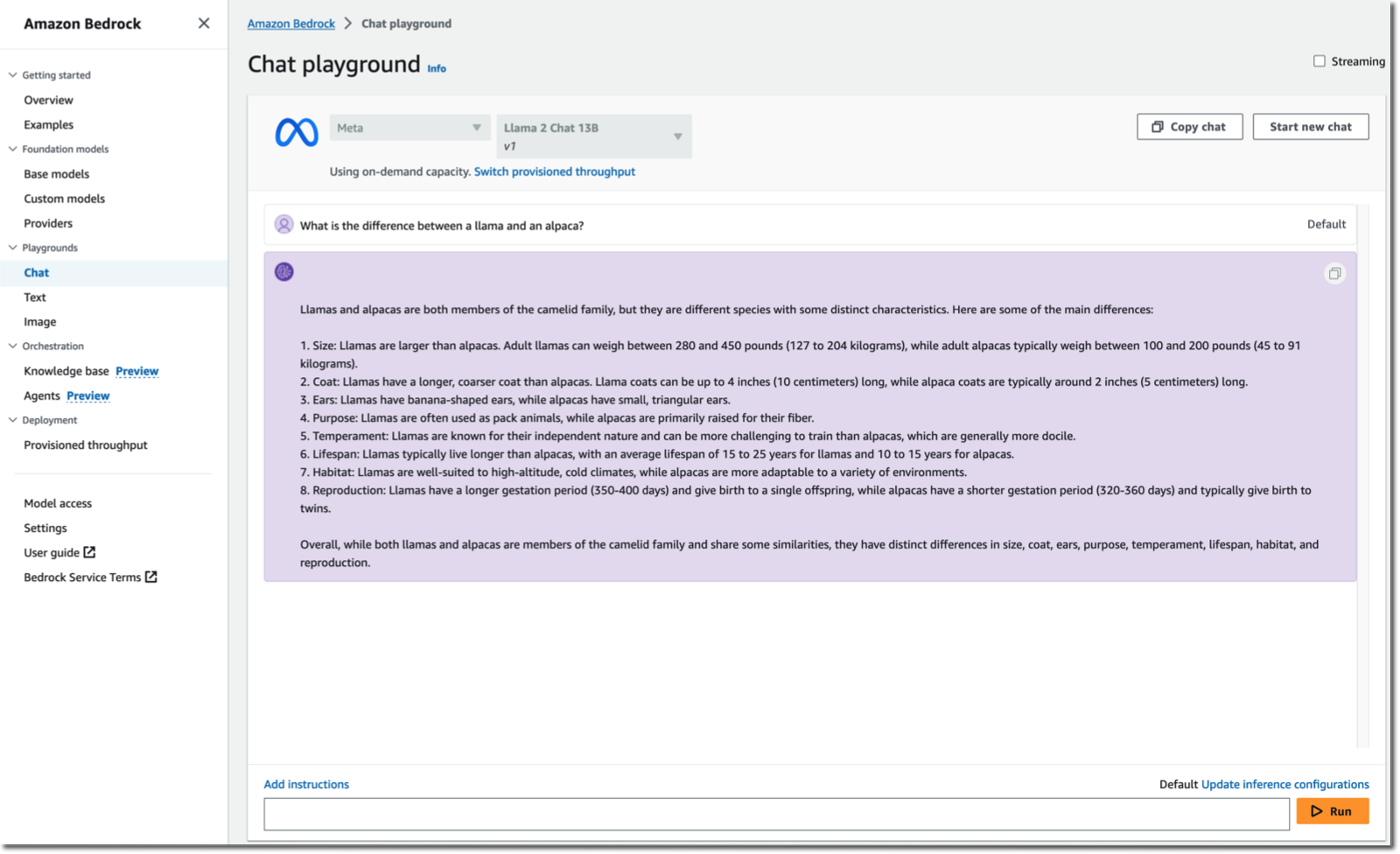Focus the chat prompt input field
Screen dimensions: 1400x854
coord(777,814)
